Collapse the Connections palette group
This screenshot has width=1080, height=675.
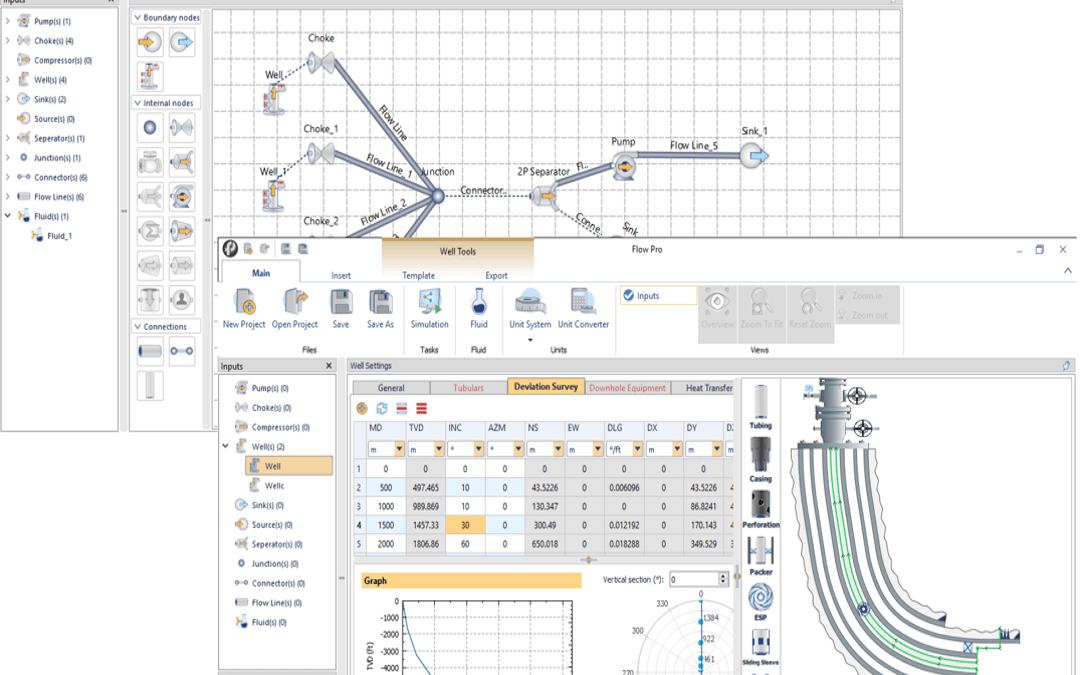138,326
